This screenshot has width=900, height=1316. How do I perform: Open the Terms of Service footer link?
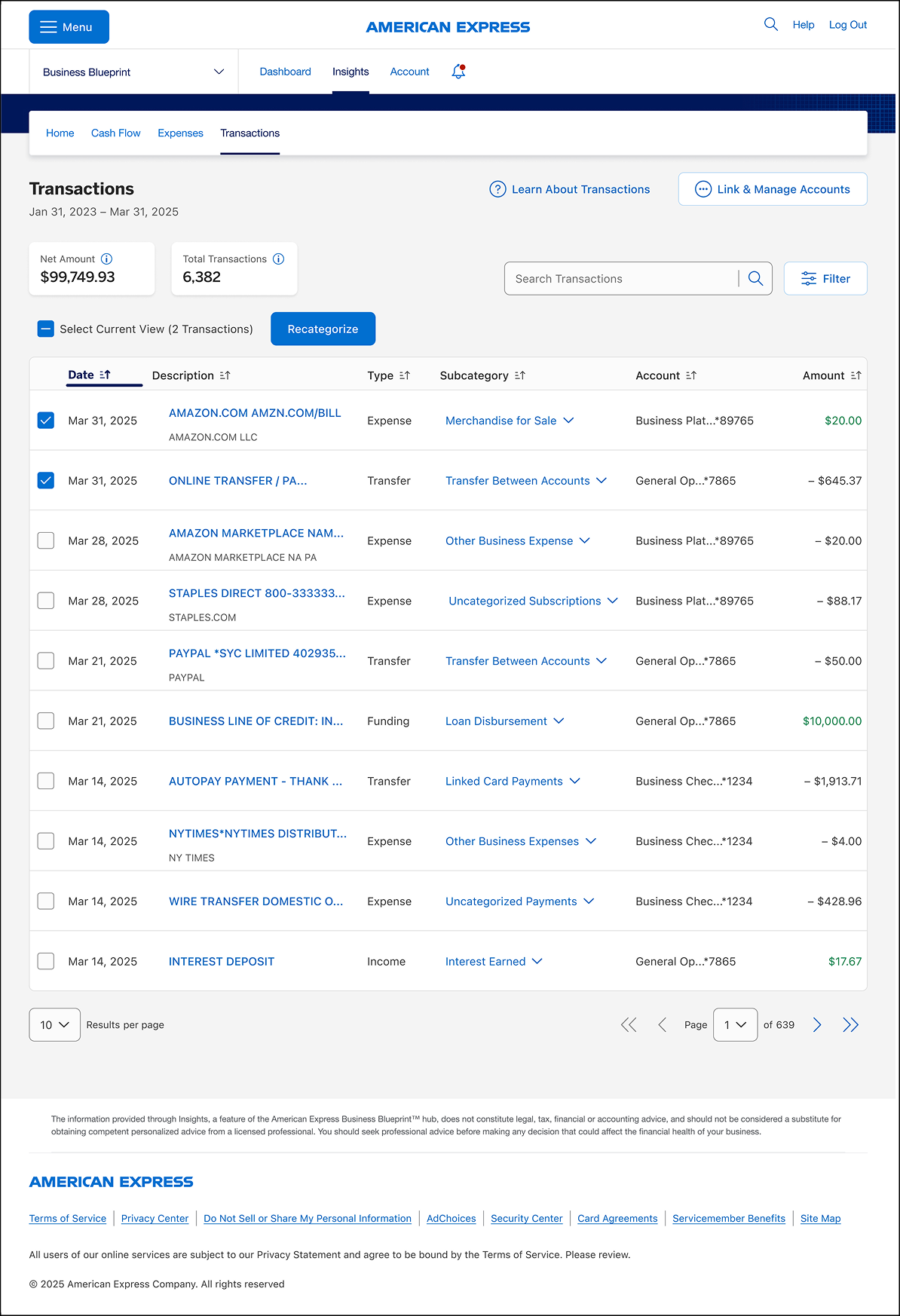[x=68, y=1218]
